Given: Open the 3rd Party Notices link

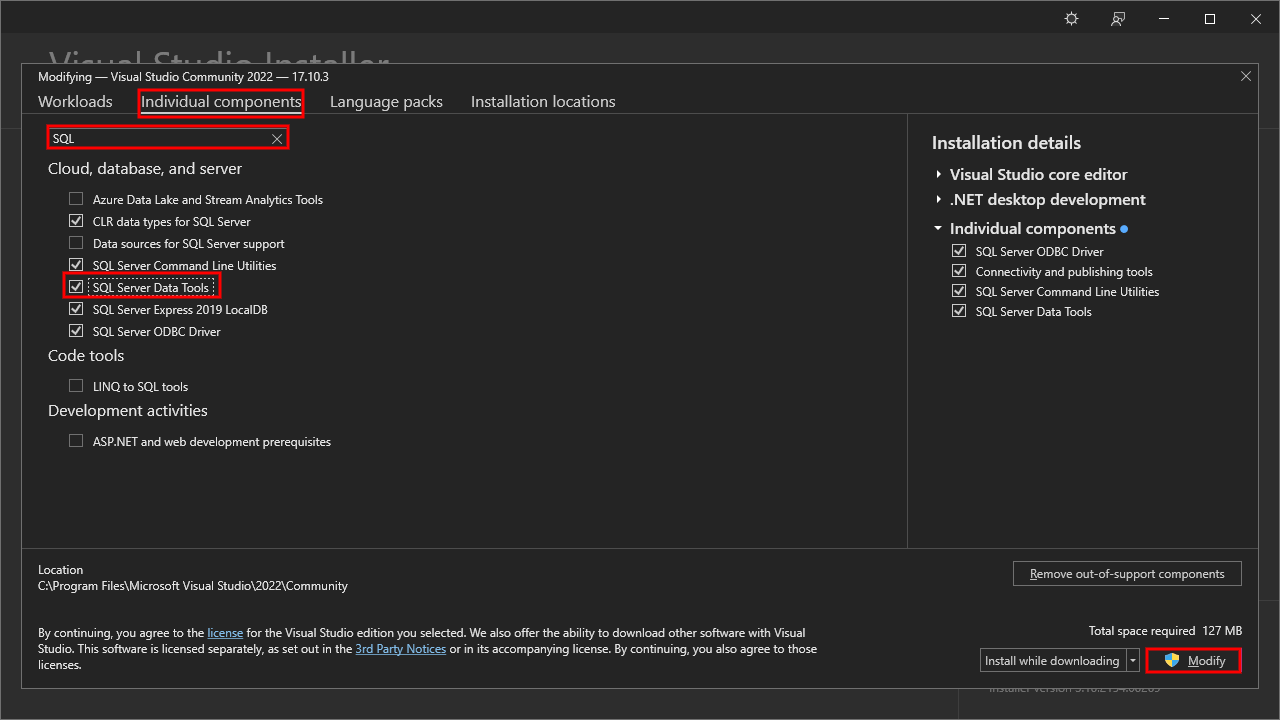Looking at the screenshot, I should pyautogui.click(x=401, y=649).
